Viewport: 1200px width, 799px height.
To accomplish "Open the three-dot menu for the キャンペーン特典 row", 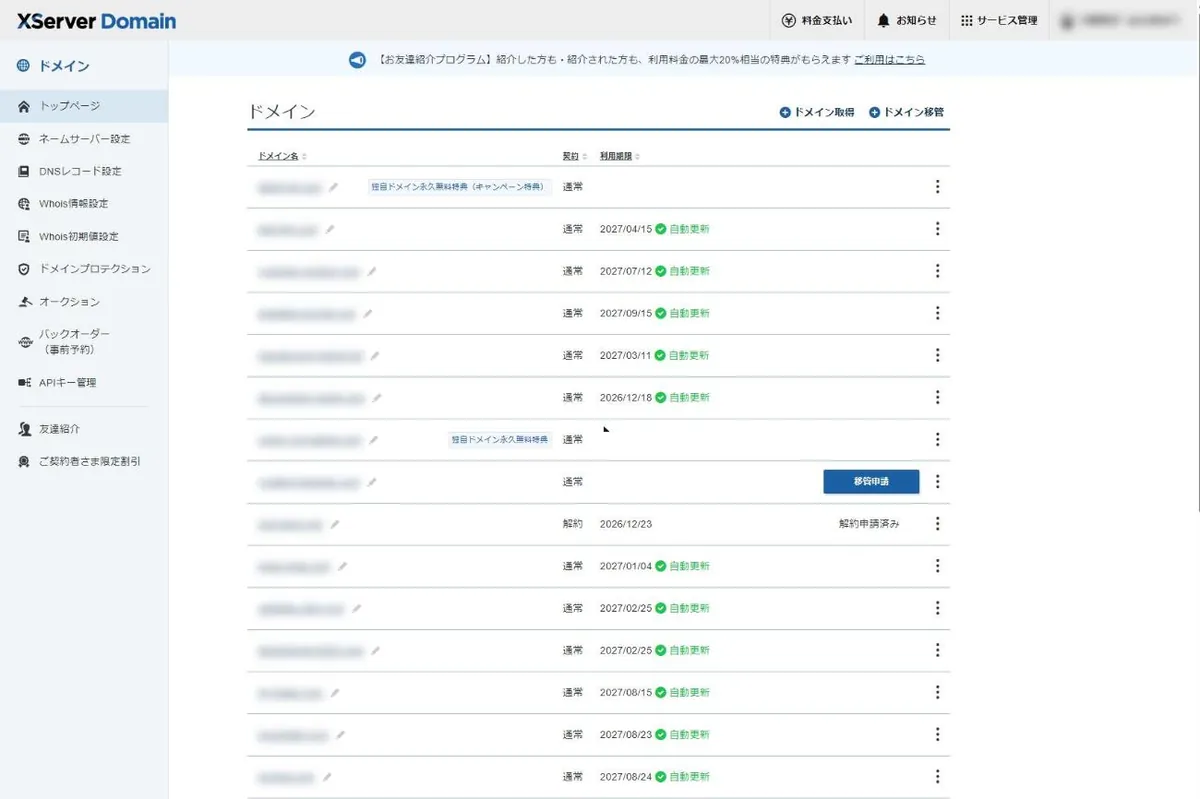I will click(937, 187).
